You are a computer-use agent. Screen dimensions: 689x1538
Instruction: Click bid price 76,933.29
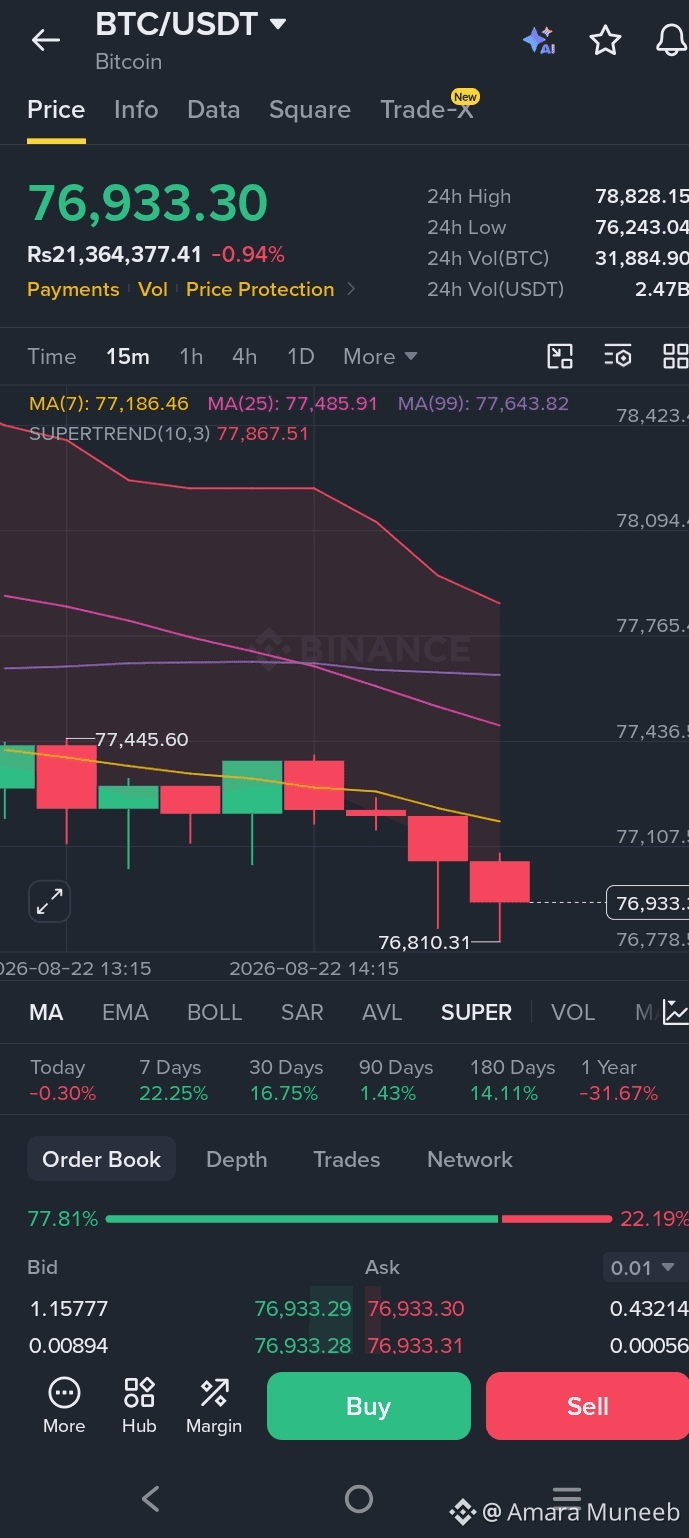tap(303, 1308)
